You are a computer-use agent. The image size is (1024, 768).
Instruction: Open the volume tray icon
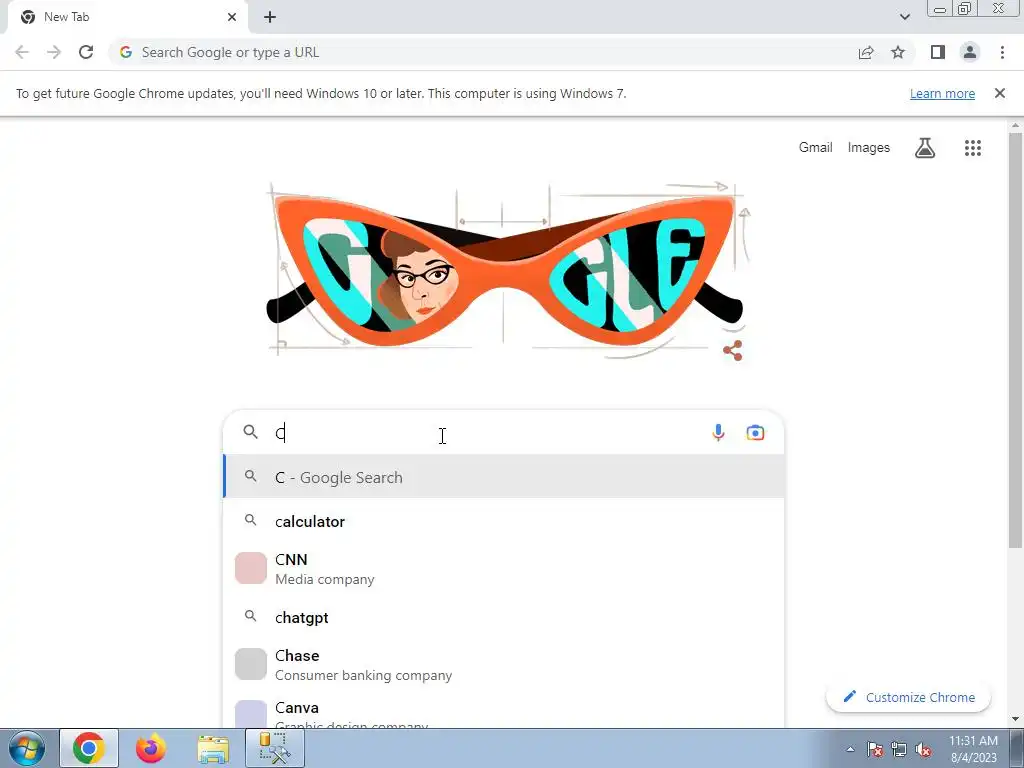tap(923, 749)
